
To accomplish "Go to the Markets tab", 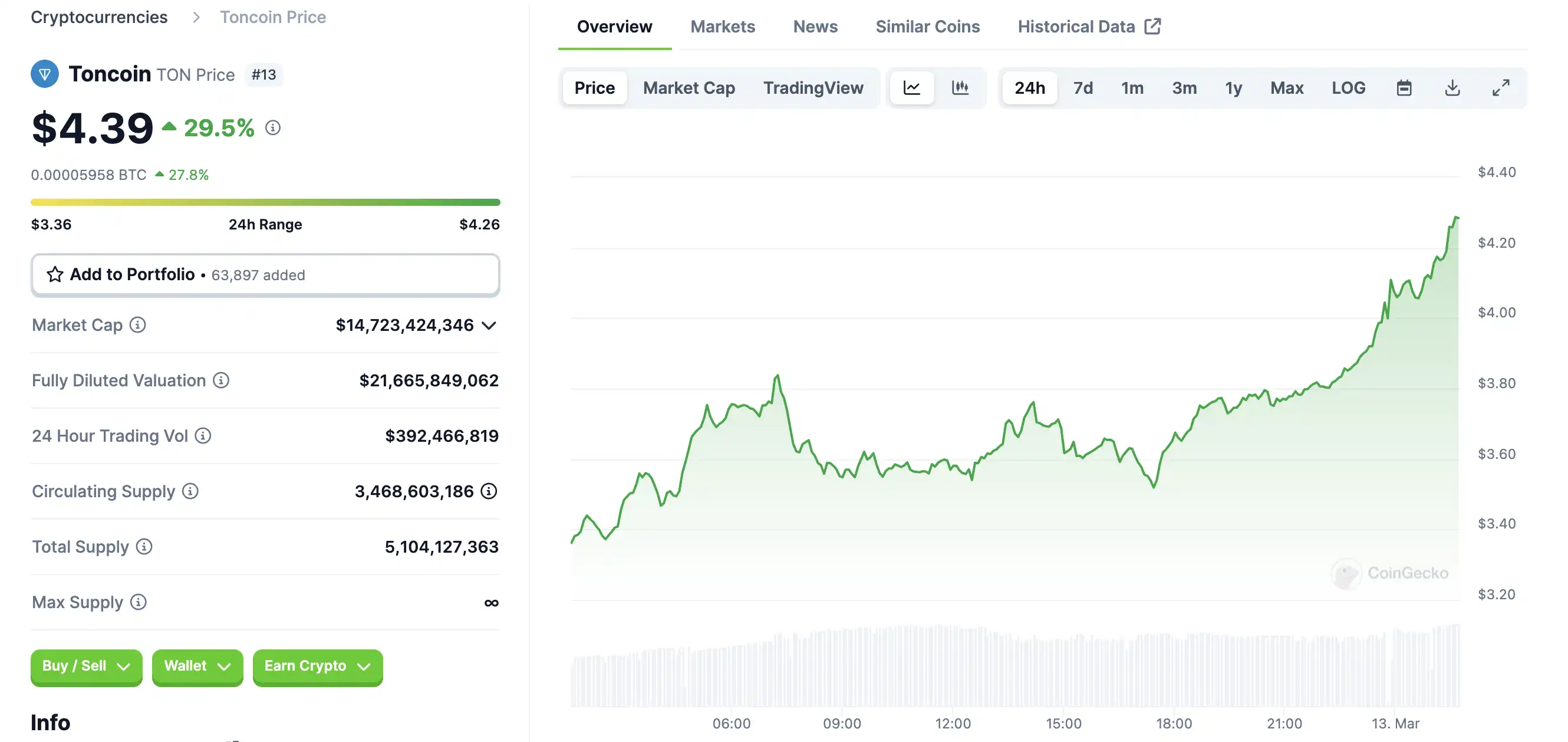I will 723,27.
